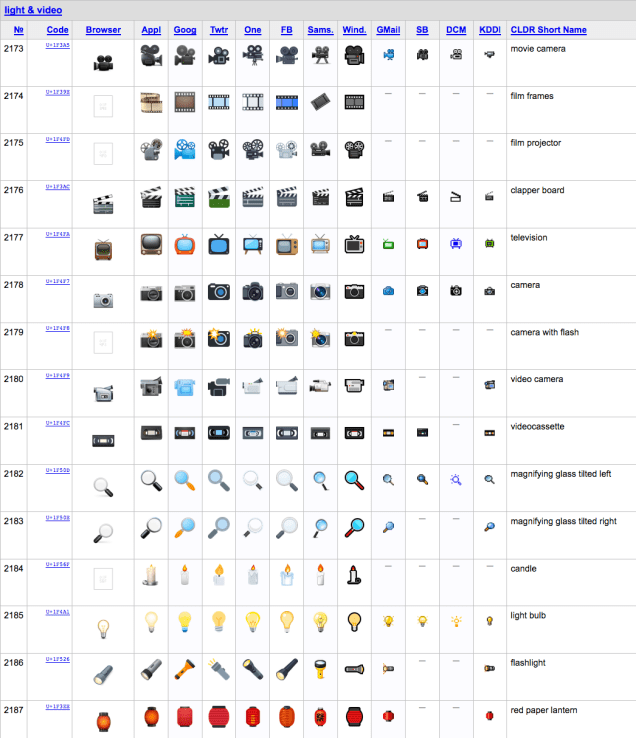The height and width of the screenshot is (738, 636).
Task: Click the Windows magnifying glass tilted left emoji
Action: [354, 481]
